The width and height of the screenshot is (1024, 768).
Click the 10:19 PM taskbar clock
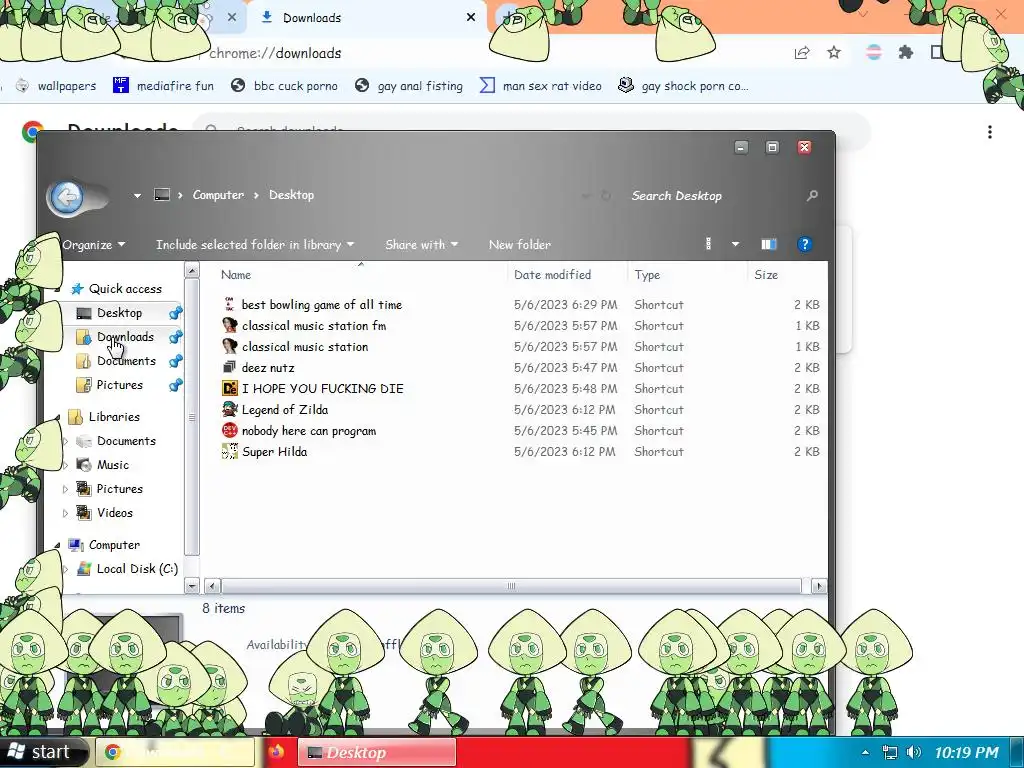[x=966, y=752]
